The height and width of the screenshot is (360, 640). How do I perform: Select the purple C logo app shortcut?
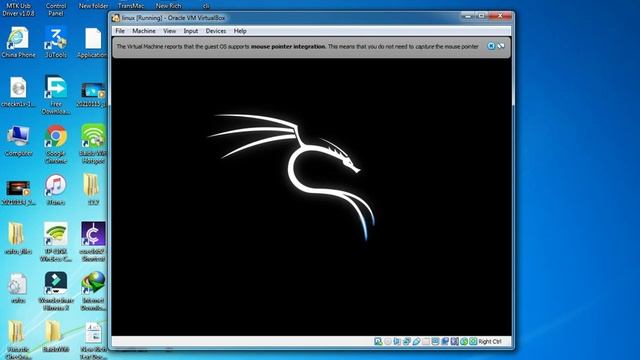[93, 242]
